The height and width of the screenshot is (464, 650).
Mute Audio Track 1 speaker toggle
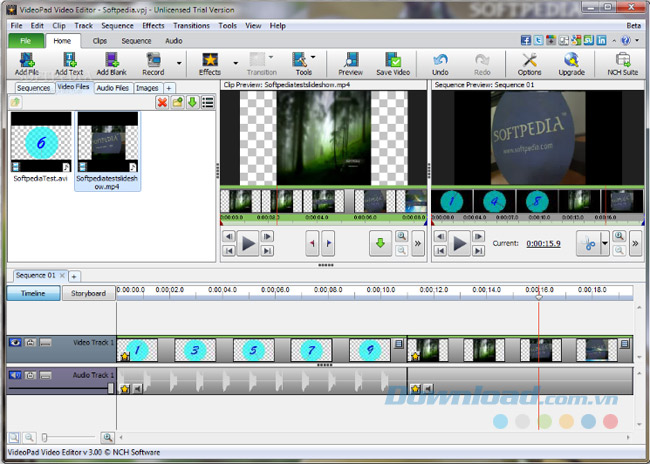[x=15, y=375]
